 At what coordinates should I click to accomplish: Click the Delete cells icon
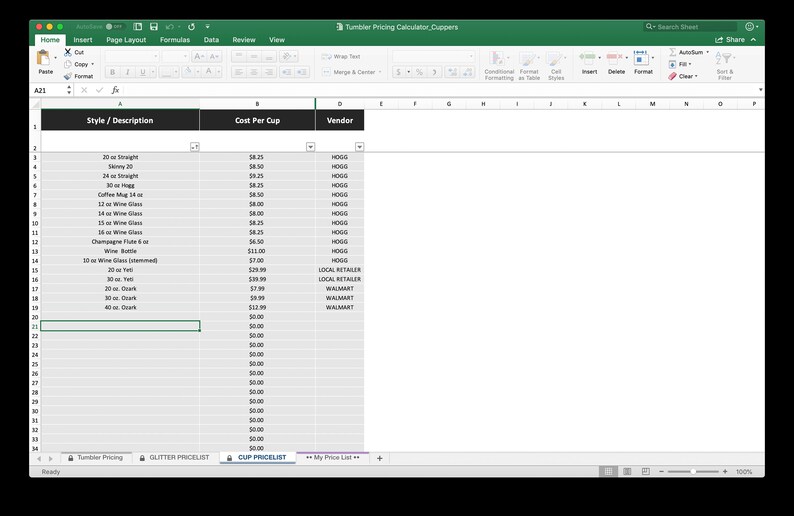[615, 57]
